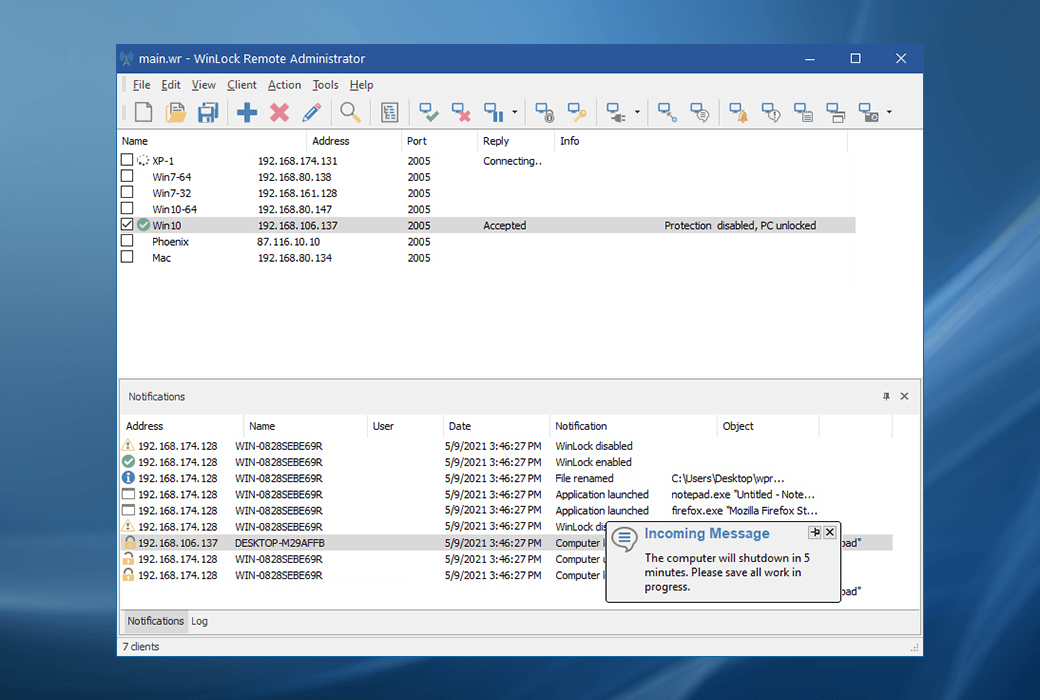Add a client with the blue plus
Screen dimensions: 1040x700
(x=247, y=112)
